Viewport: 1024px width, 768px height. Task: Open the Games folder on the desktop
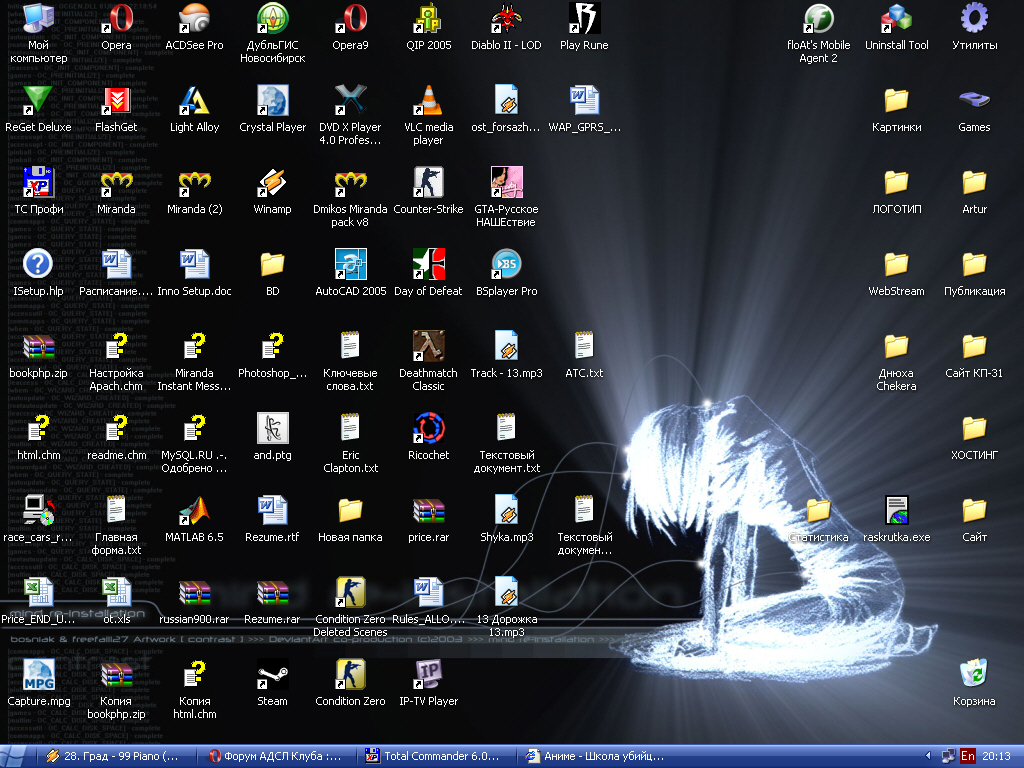[974, 100]
